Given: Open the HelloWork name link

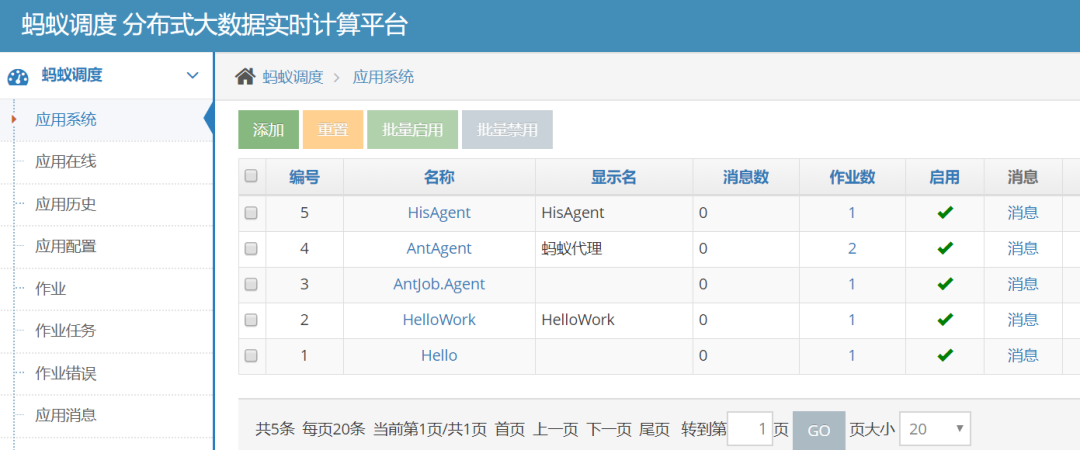Looking at the screenshot, I should pyautogui.click(x=439, y=320).
